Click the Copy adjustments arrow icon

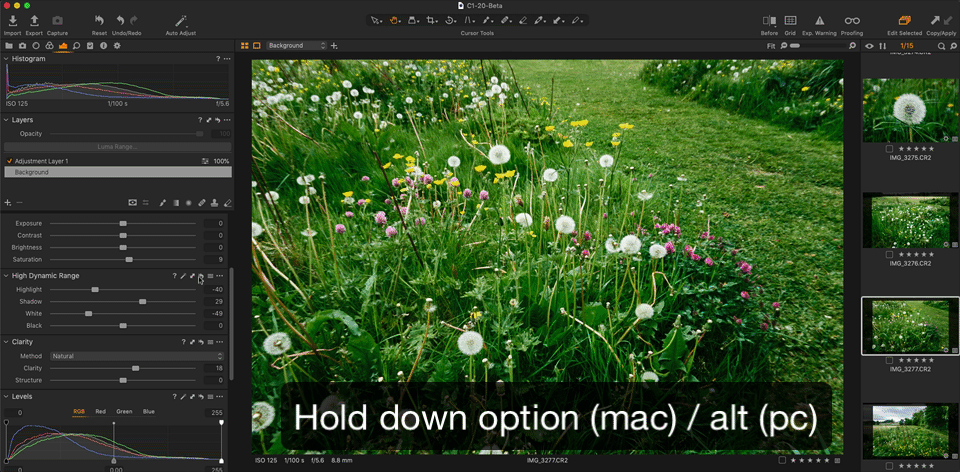point(935,21)
